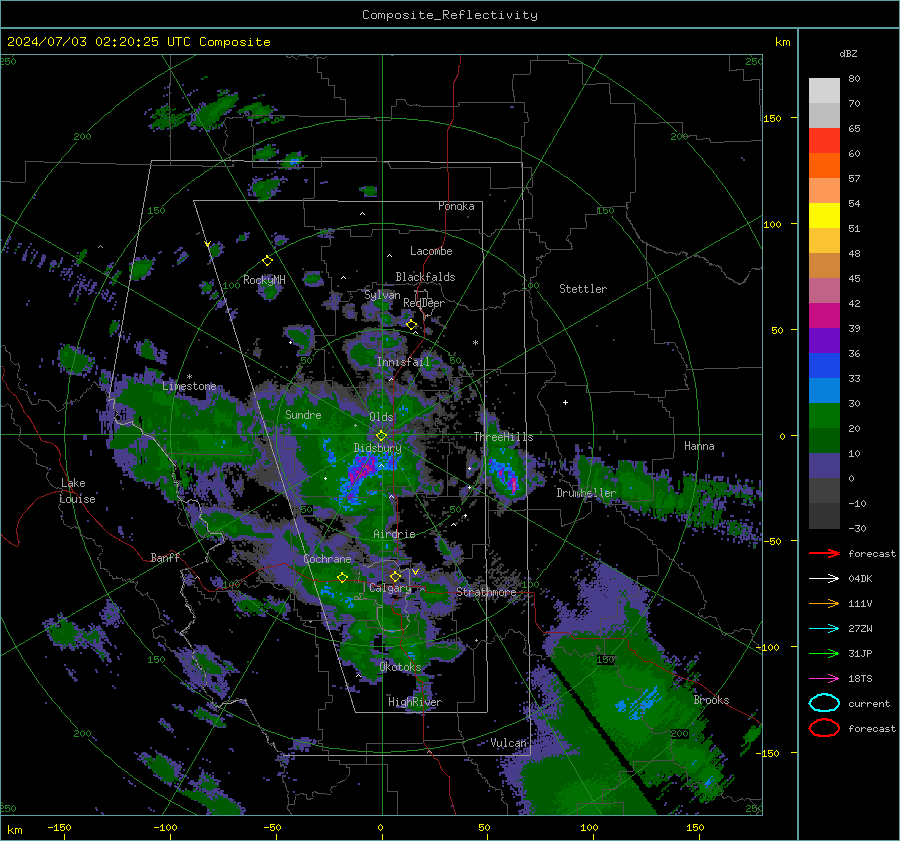Click the Didsbury town label
Image resolution: width=900 pixels, height=841 pixels.
(x=377, y=448)
